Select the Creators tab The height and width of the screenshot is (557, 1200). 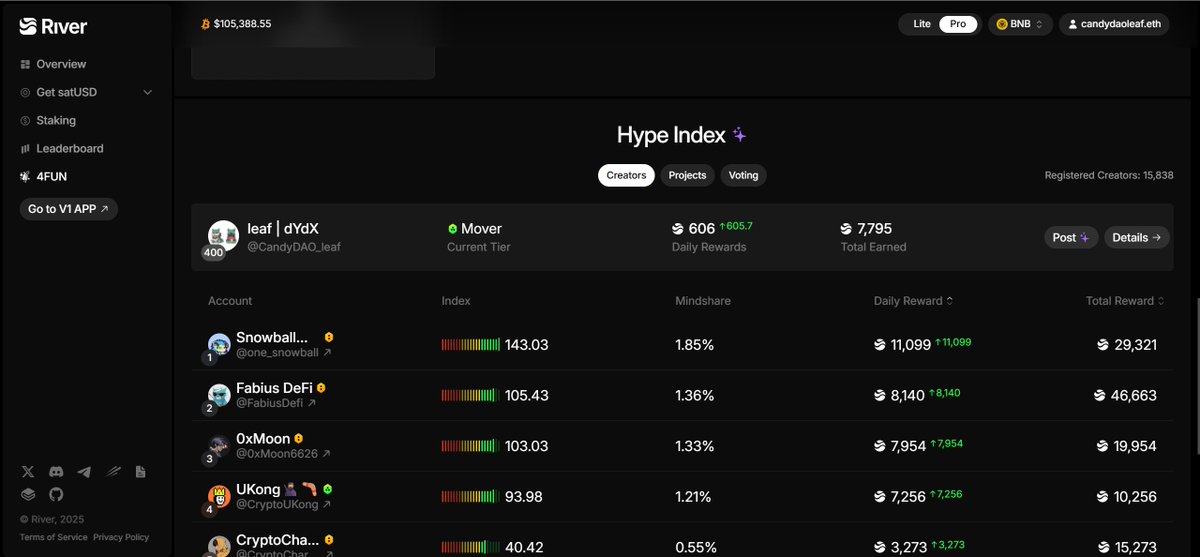click(x=626, y=175)
